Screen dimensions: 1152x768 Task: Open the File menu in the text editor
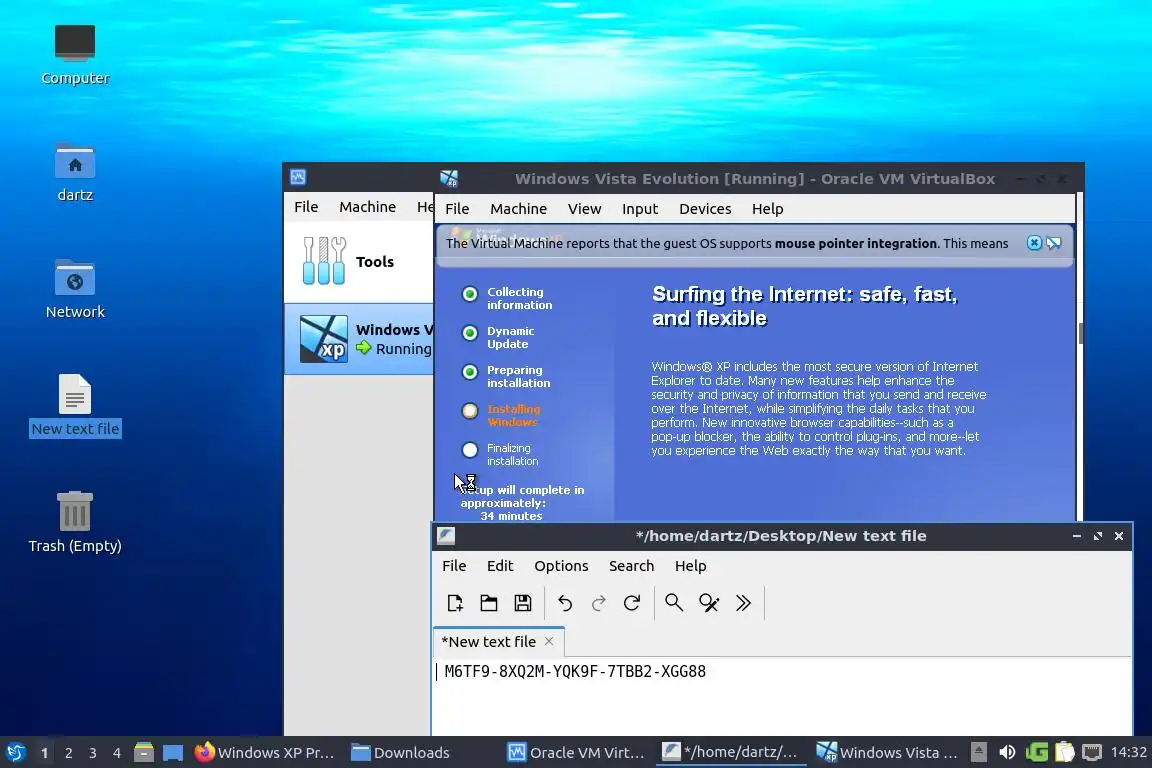pyautogui.click(x=454, y=566)
